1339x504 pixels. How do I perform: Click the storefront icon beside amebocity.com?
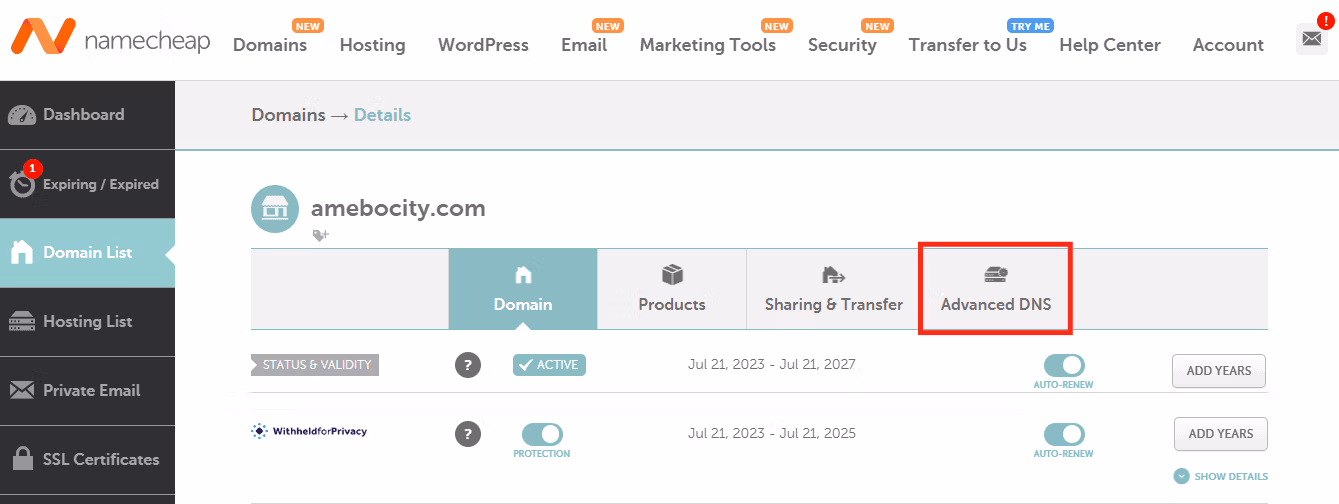pyautogui.click(x=275, y=209)
